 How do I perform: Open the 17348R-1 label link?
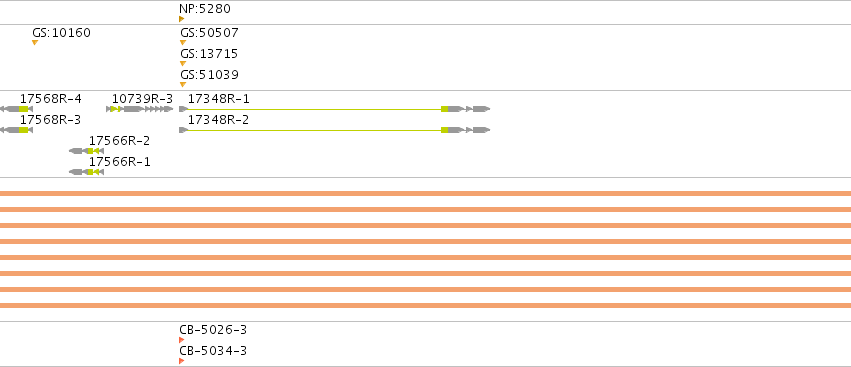[x=219, y=99]
